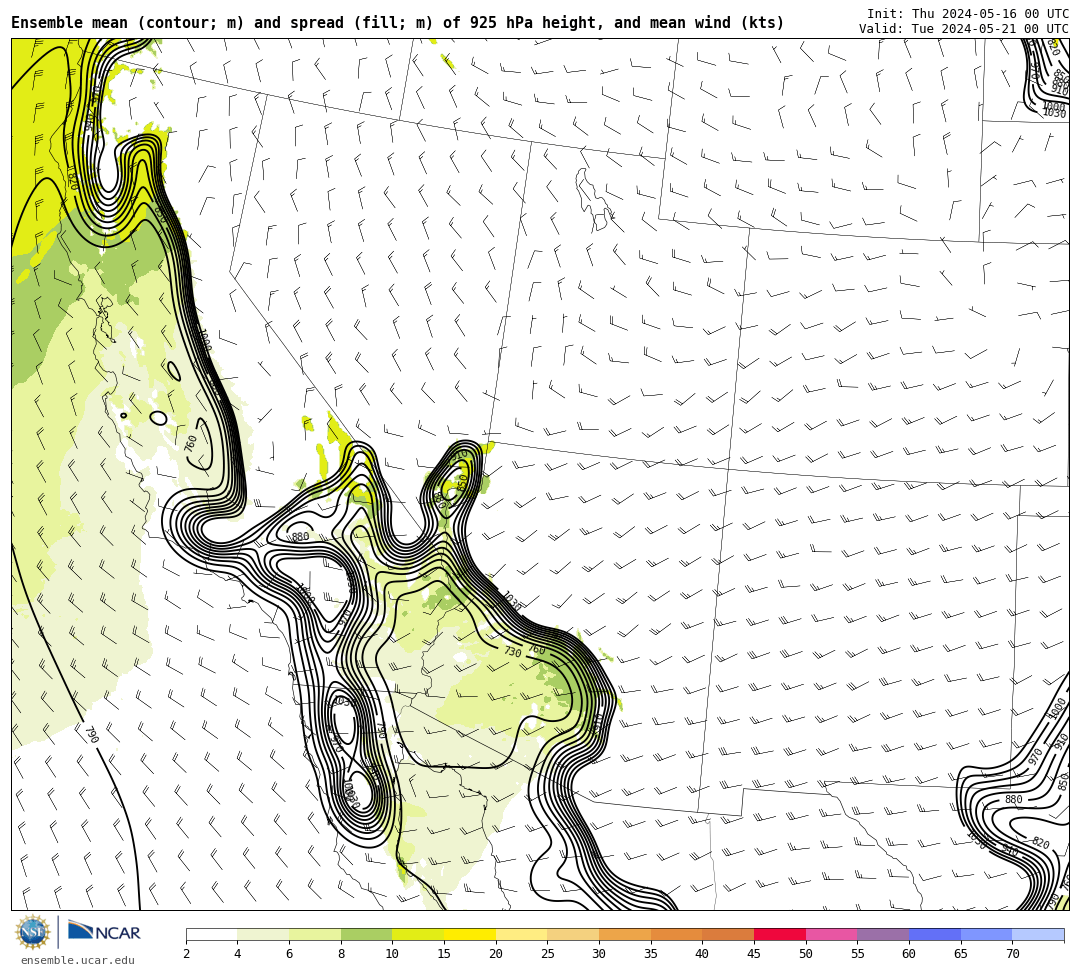
Task: Select the pink 50–55 m color bar segment
Action: coord(831,934)
